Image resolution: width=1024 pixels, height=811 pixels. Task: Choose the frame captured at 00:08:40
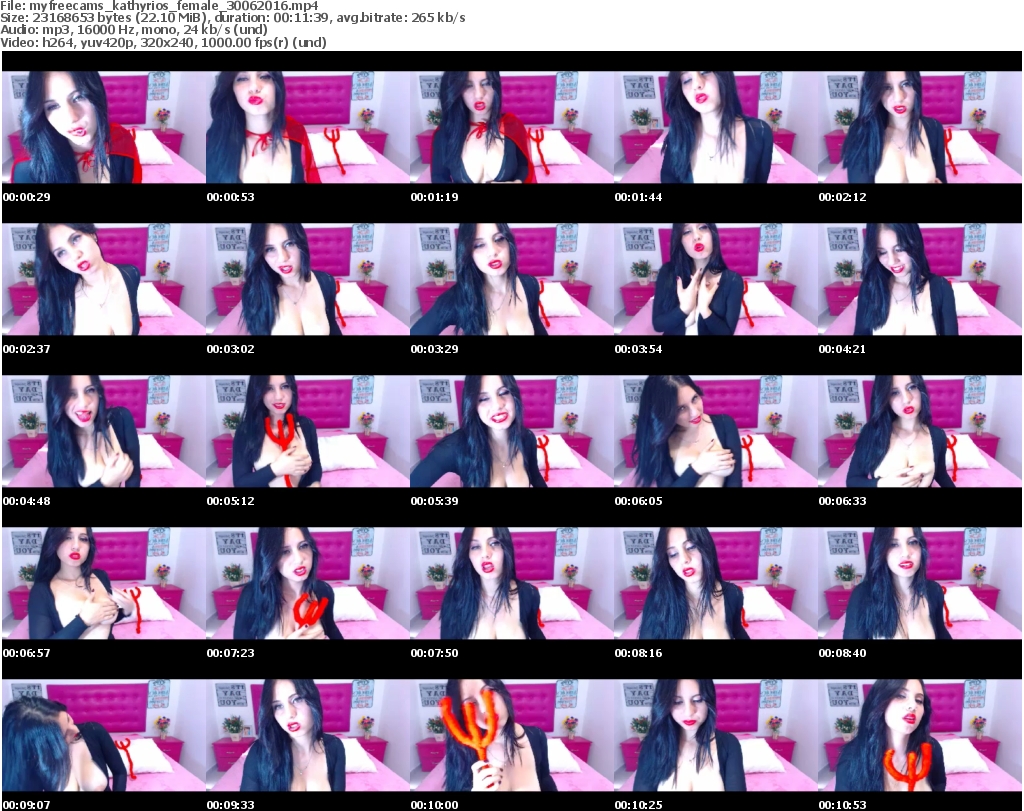tap(920, 583)
